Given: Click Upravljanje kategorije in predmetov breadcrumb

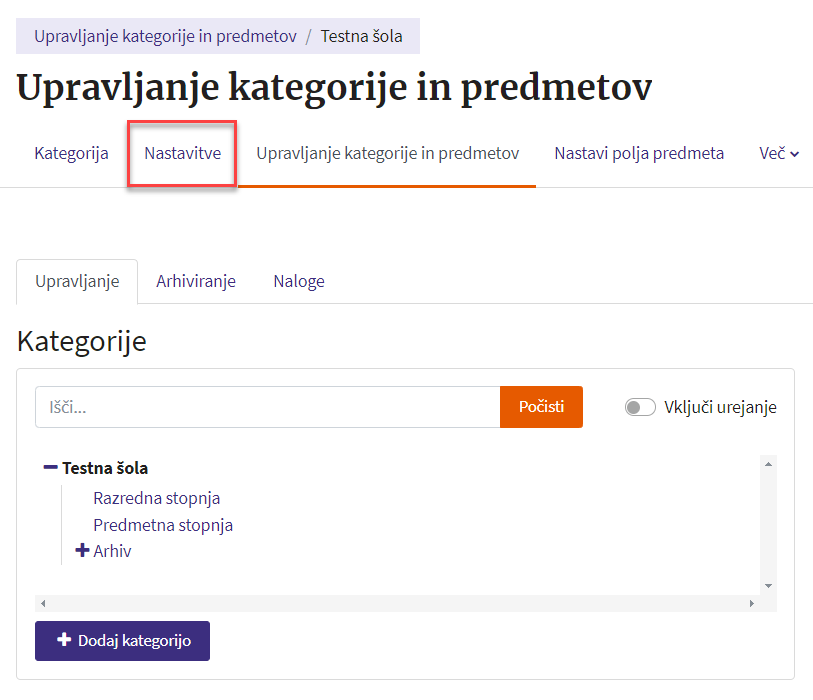Looking at the screenshot, I should pos(166,36).
